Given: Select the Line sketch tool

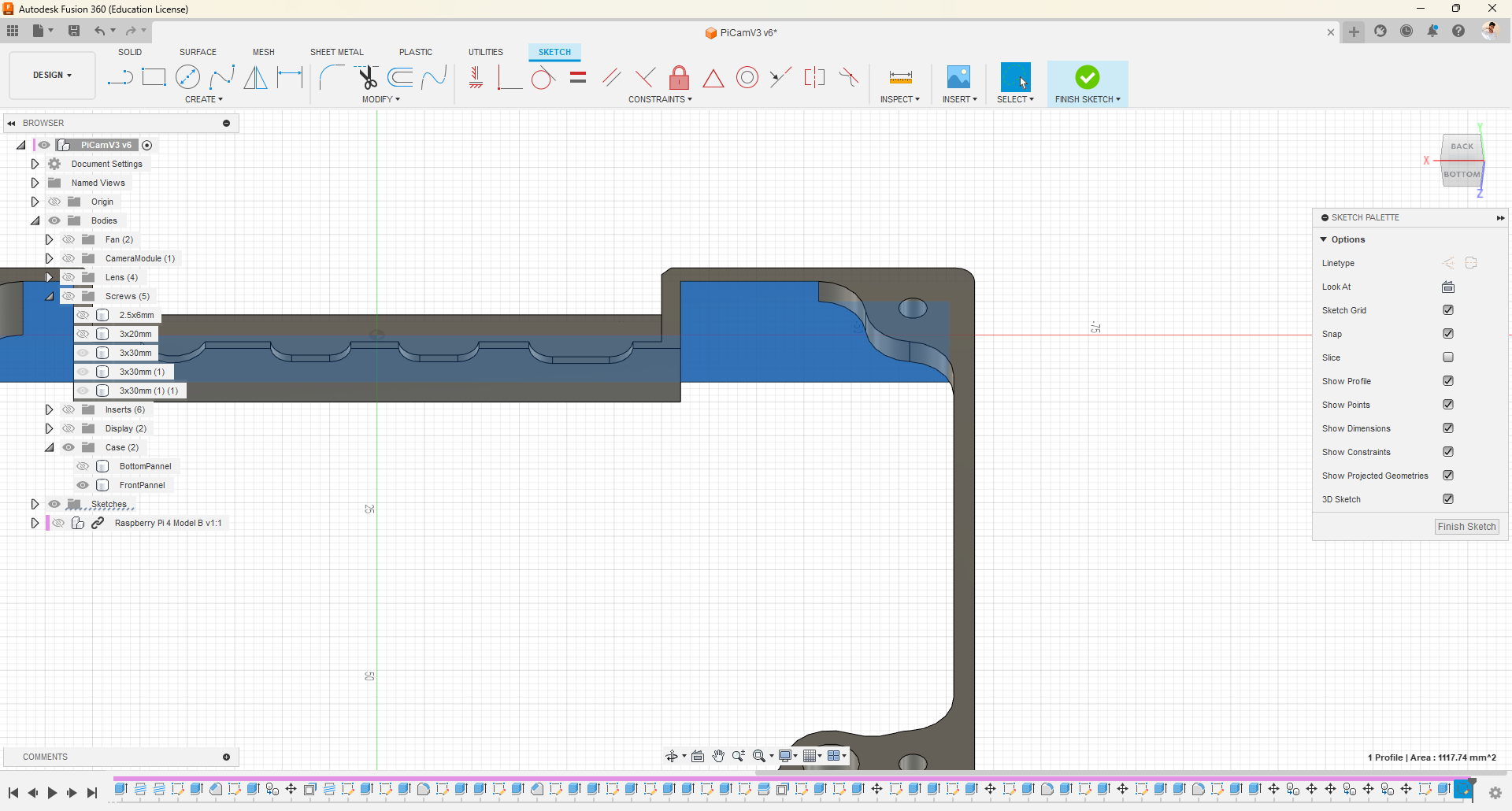Looking at the screenshot, I should (x=120, y=77).
